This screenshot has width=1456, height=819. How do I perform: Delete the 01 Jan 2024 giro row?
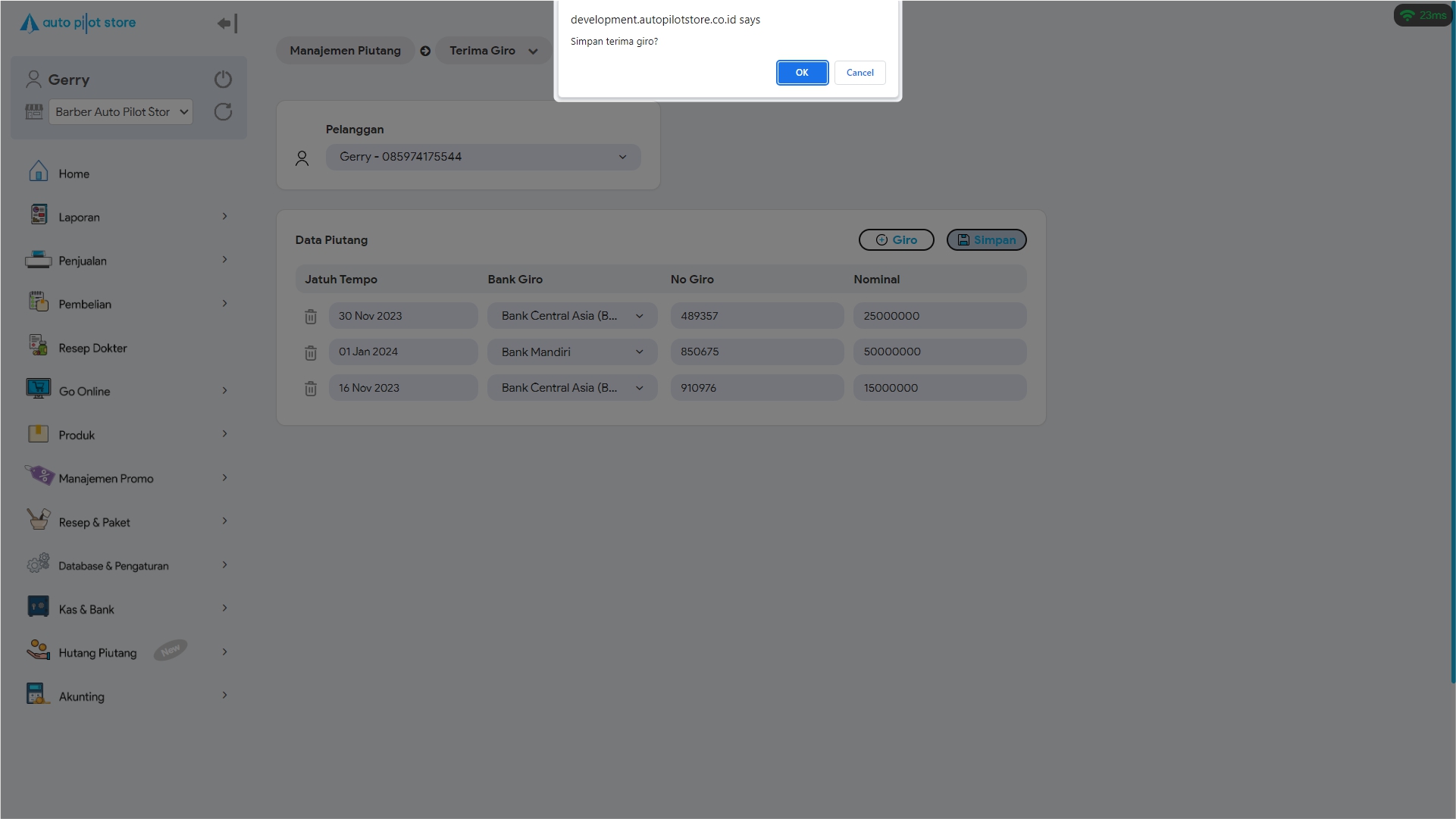(311, 352)
